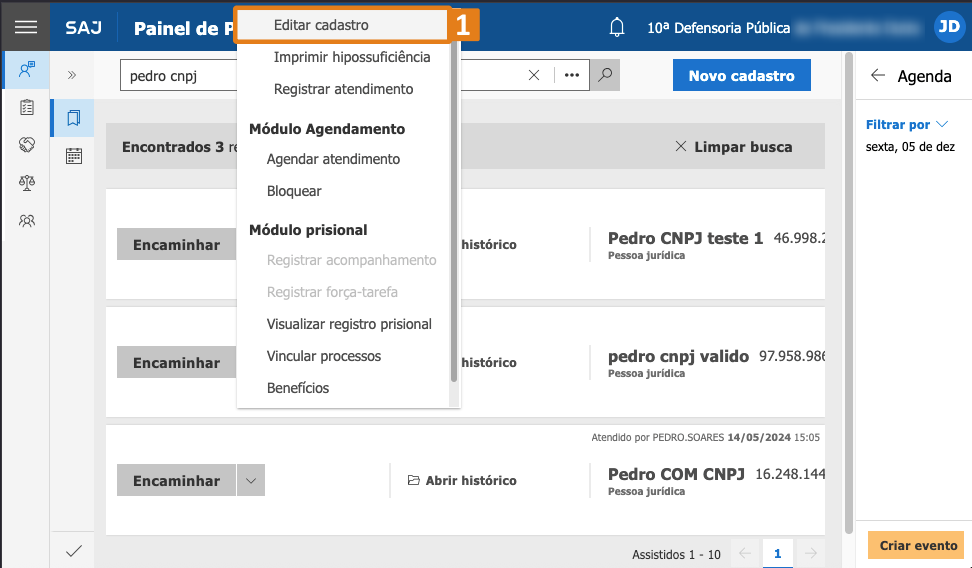Select the scales of justice sidebar icon
Viewport: 972px width, 568px height.
[27, 182]
